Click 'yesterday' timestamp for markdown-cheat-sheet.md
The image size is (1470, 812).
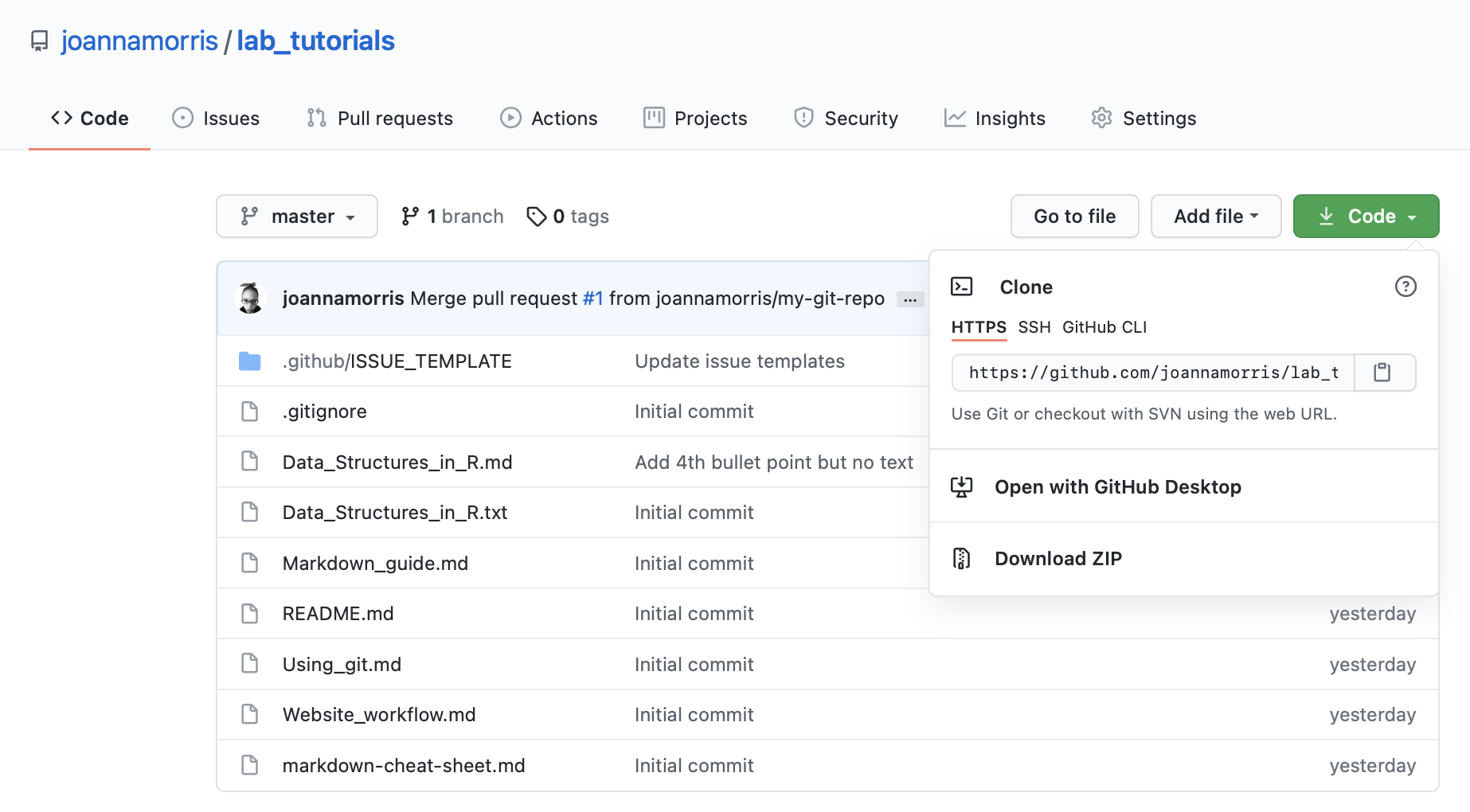pos(1372,765)
